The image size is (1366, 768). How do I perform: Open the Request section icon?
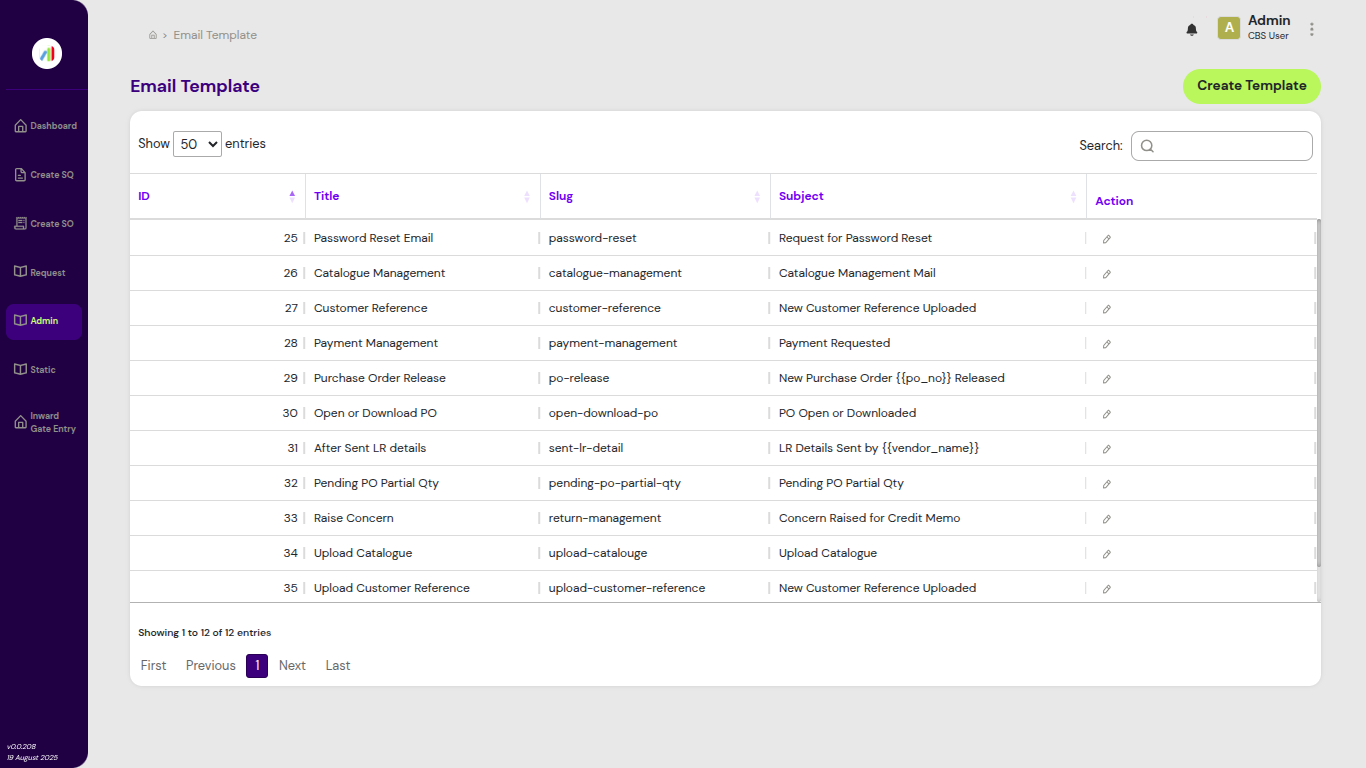coord(45,271)
